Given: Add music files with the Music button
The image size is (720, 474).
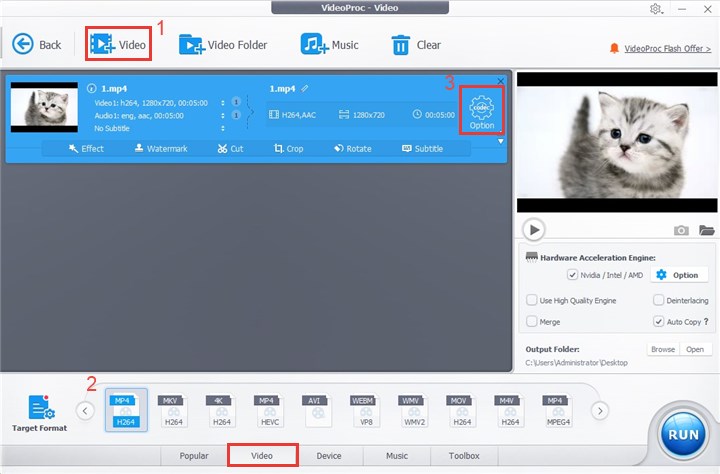Looking at the screenshot, I should [329, 45].
